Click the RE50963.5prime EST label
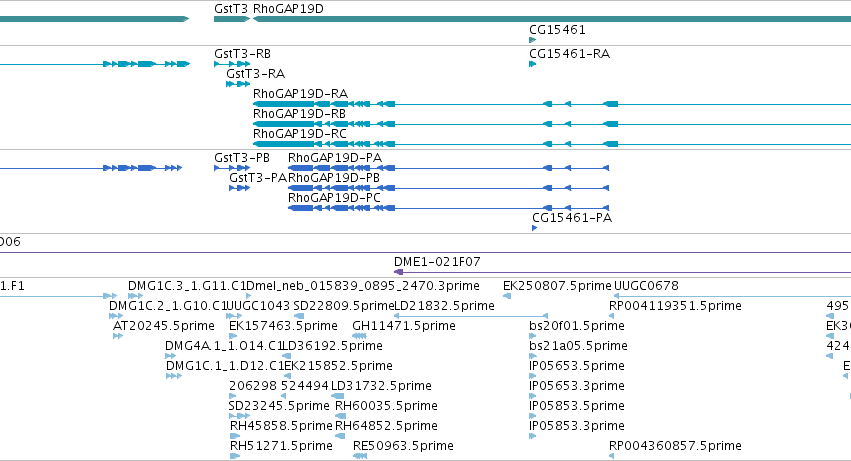851x461 pixels. click(x=403, y=446)
